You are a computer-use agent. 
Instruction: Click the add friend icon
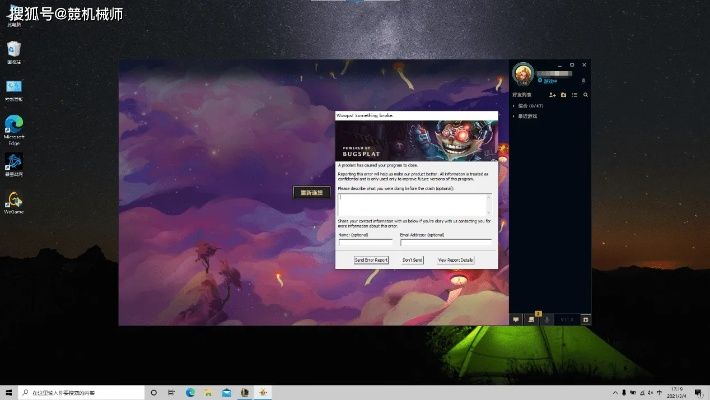pos(553,94)
